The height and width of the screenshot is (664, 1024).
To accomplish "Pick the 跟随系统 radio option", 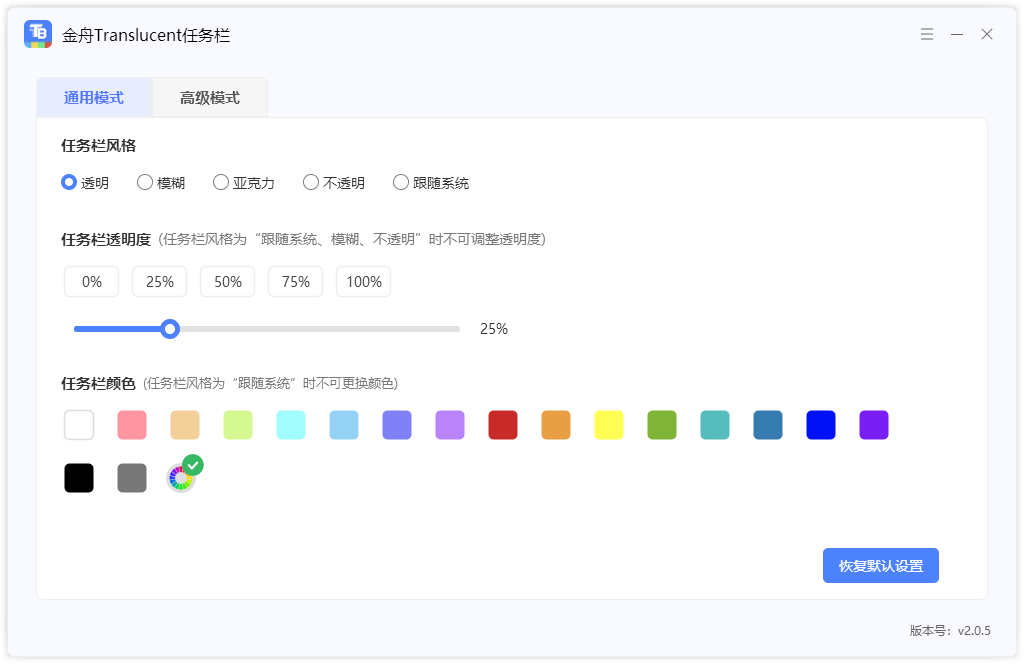I will click(x=401, y=182).
